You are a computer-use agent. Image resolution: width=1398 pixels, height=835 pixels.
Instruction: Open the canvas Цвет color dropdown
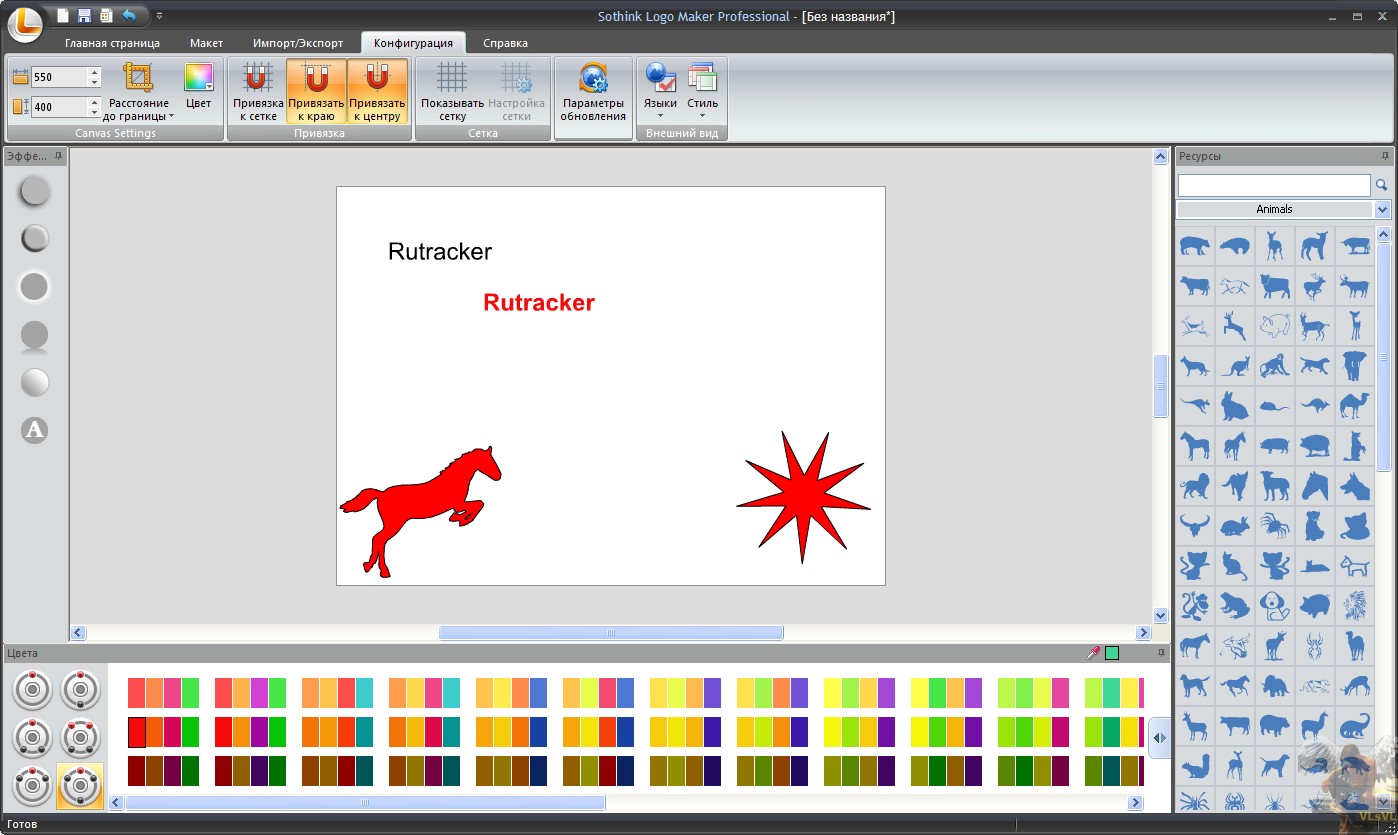[x=198, y=88]
